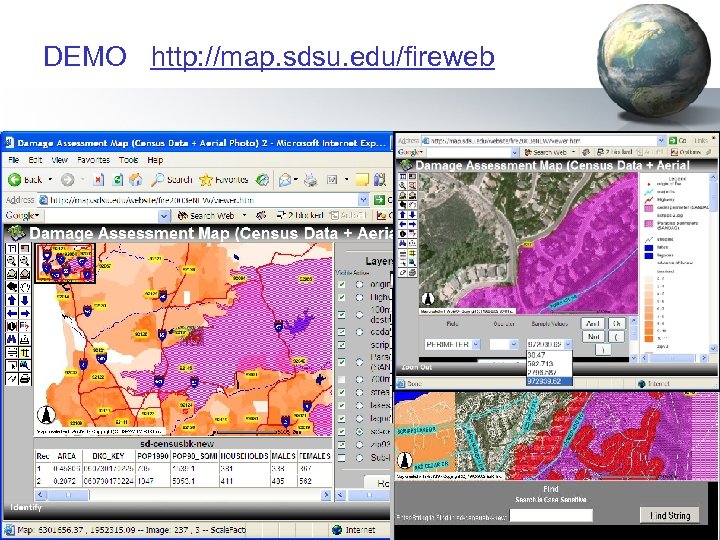
Task: Open the Tools menu
Action: coord(128,160)
